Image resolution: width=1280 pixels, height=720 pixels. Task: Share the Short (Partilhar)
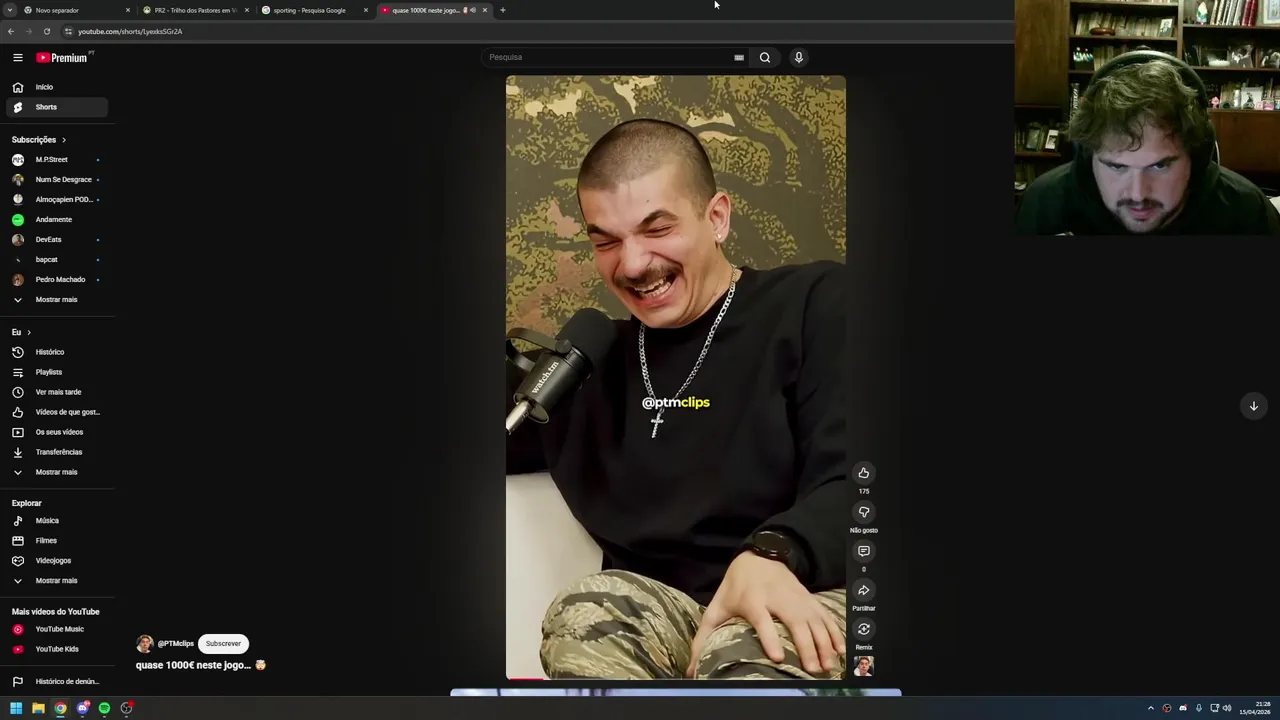864,590
